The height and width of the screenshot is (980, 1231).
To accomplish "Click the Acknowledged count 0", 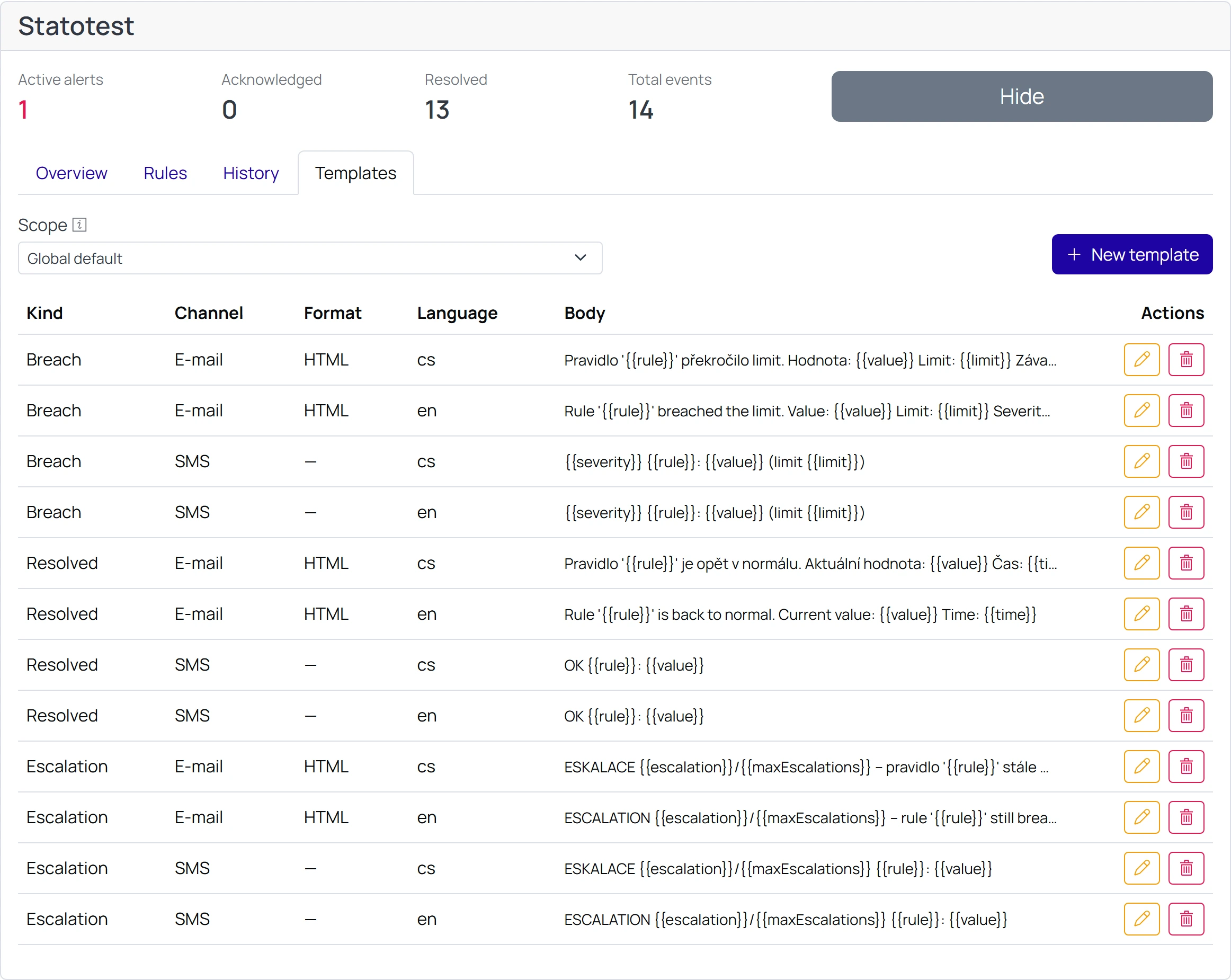I will point(229,110).
